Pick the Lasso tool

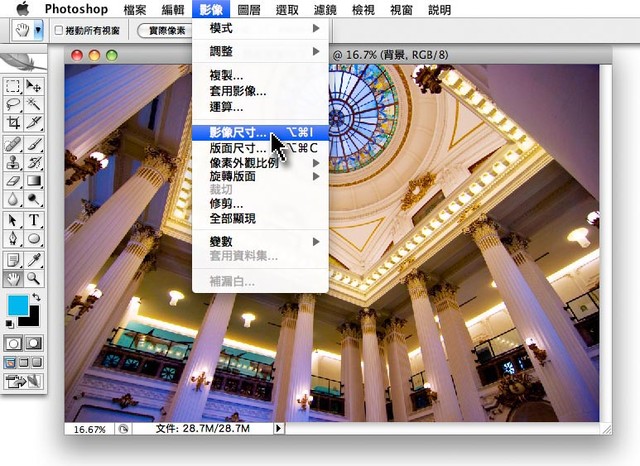coord(13,104)
